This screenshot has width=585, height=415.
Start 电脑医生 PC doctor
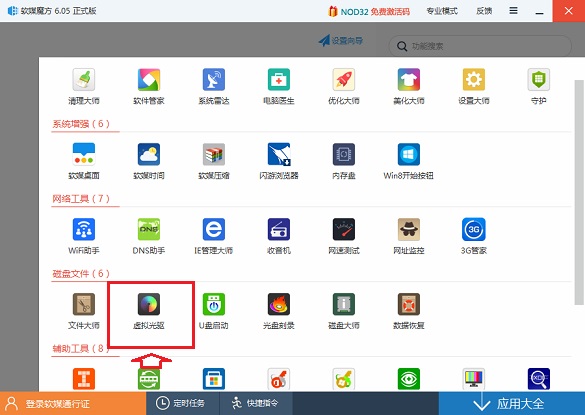(x=279, y=86)
